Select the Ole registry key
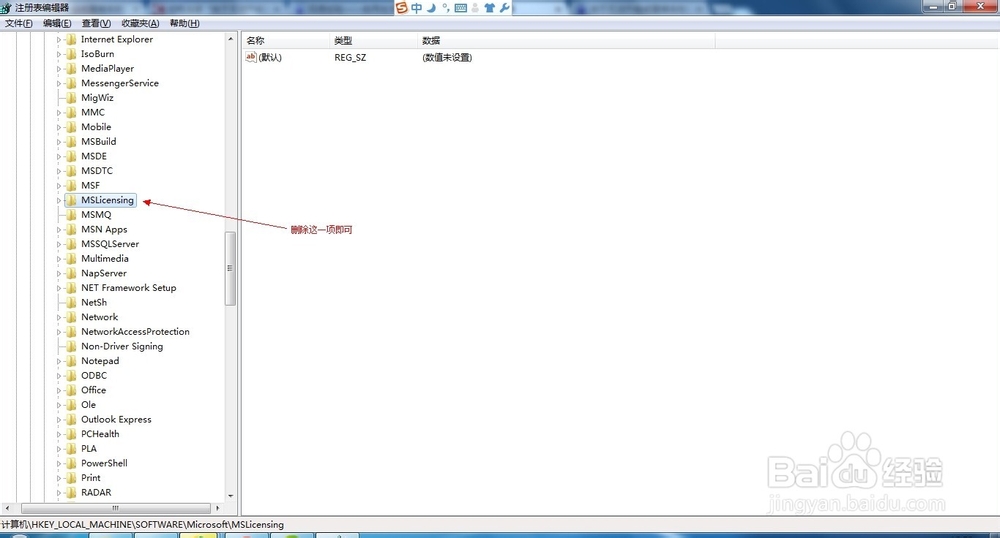This screenshot has height=538, width=1000. pyautogui.click(x=89, y=405)
